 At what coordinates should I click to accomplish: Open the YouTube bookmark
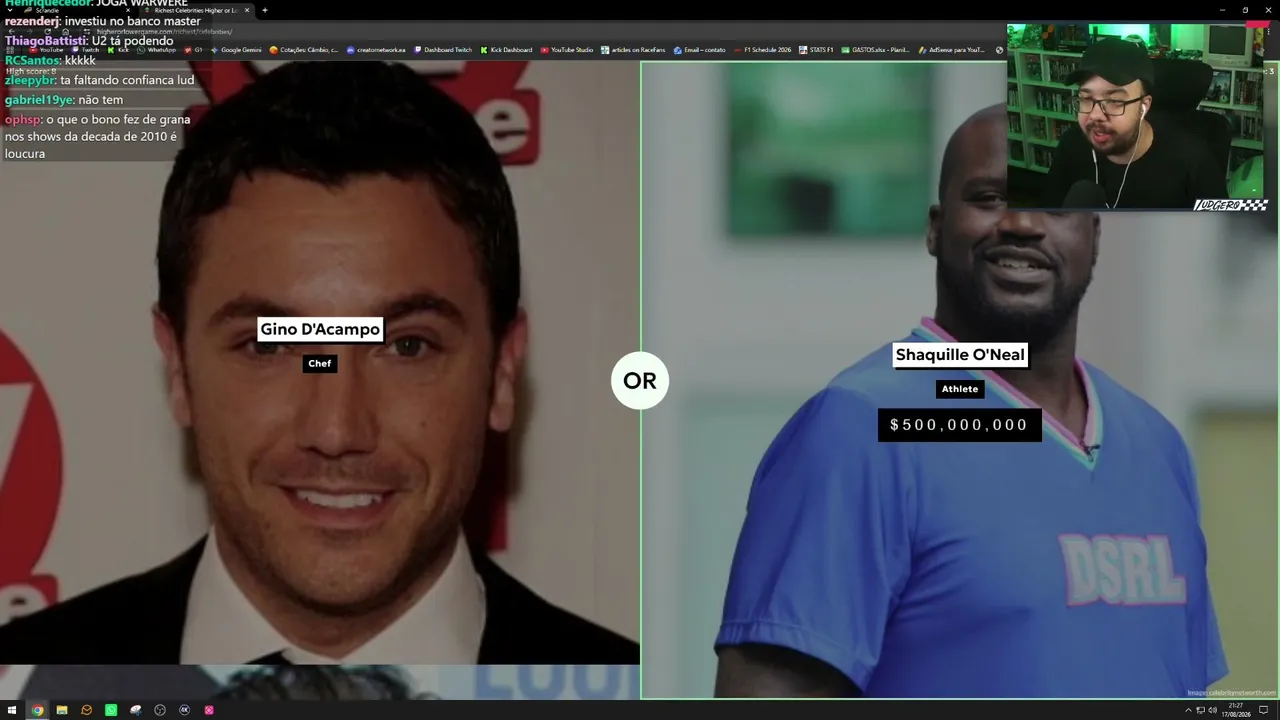[47, 50]
